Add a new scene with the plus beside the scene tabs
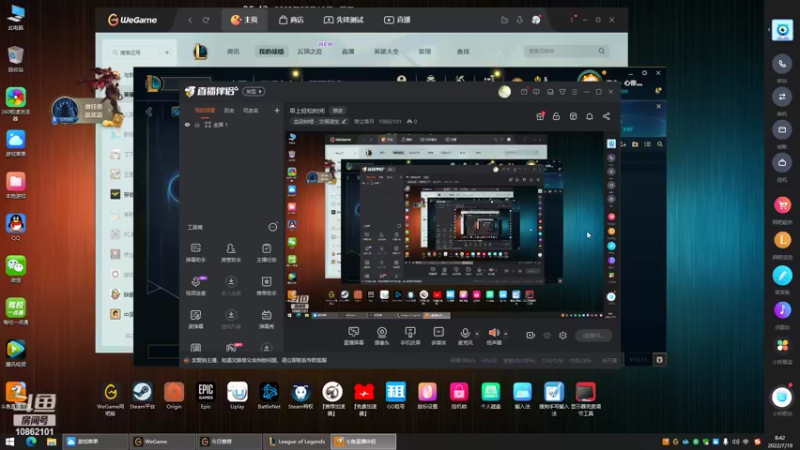The image size is (800, 450). (277, 110)
